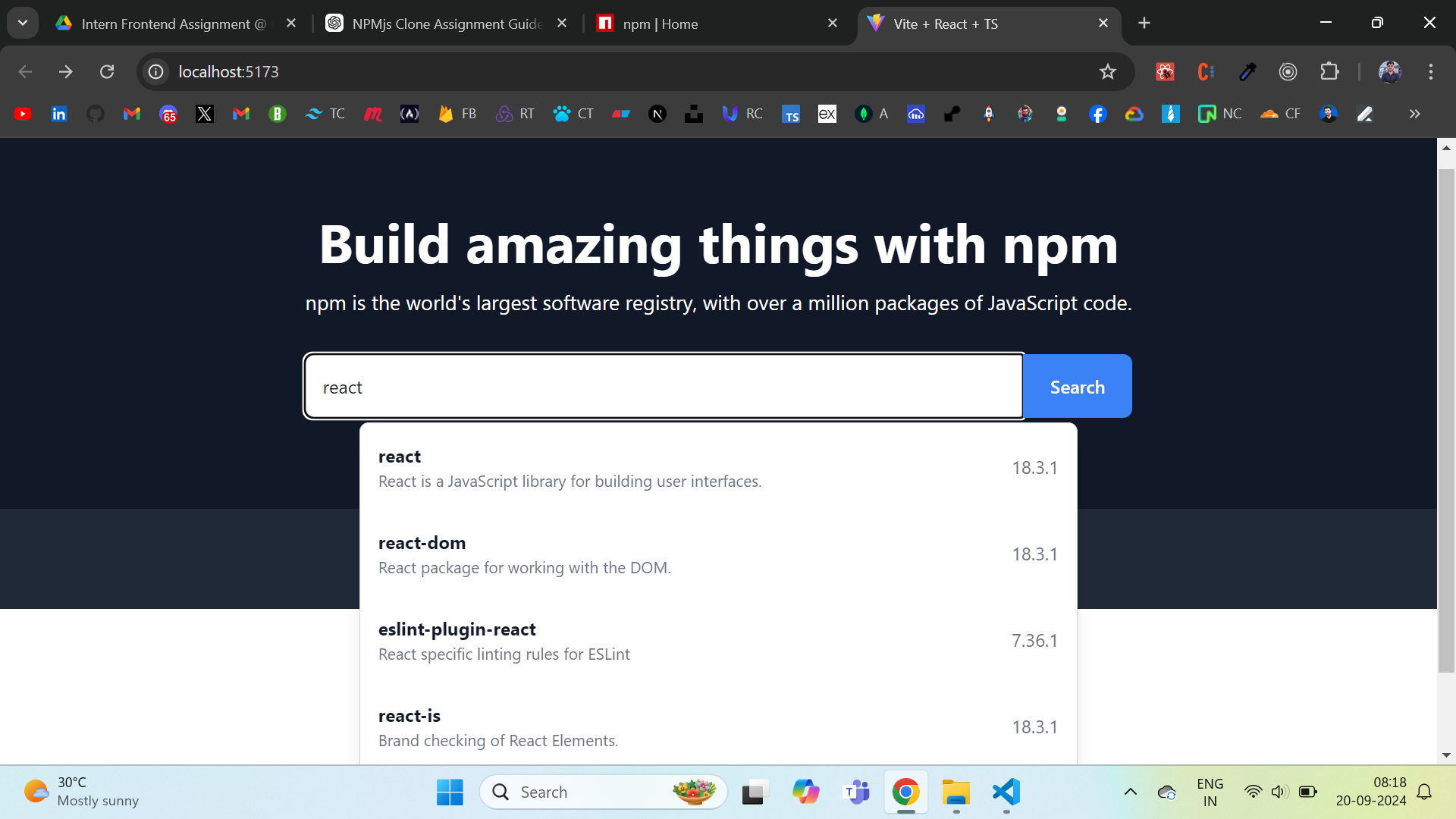This screenshot has height=819, width=1456.
Task: Open the LinkedIn bookmark
Action: click(x=59, y=114)
